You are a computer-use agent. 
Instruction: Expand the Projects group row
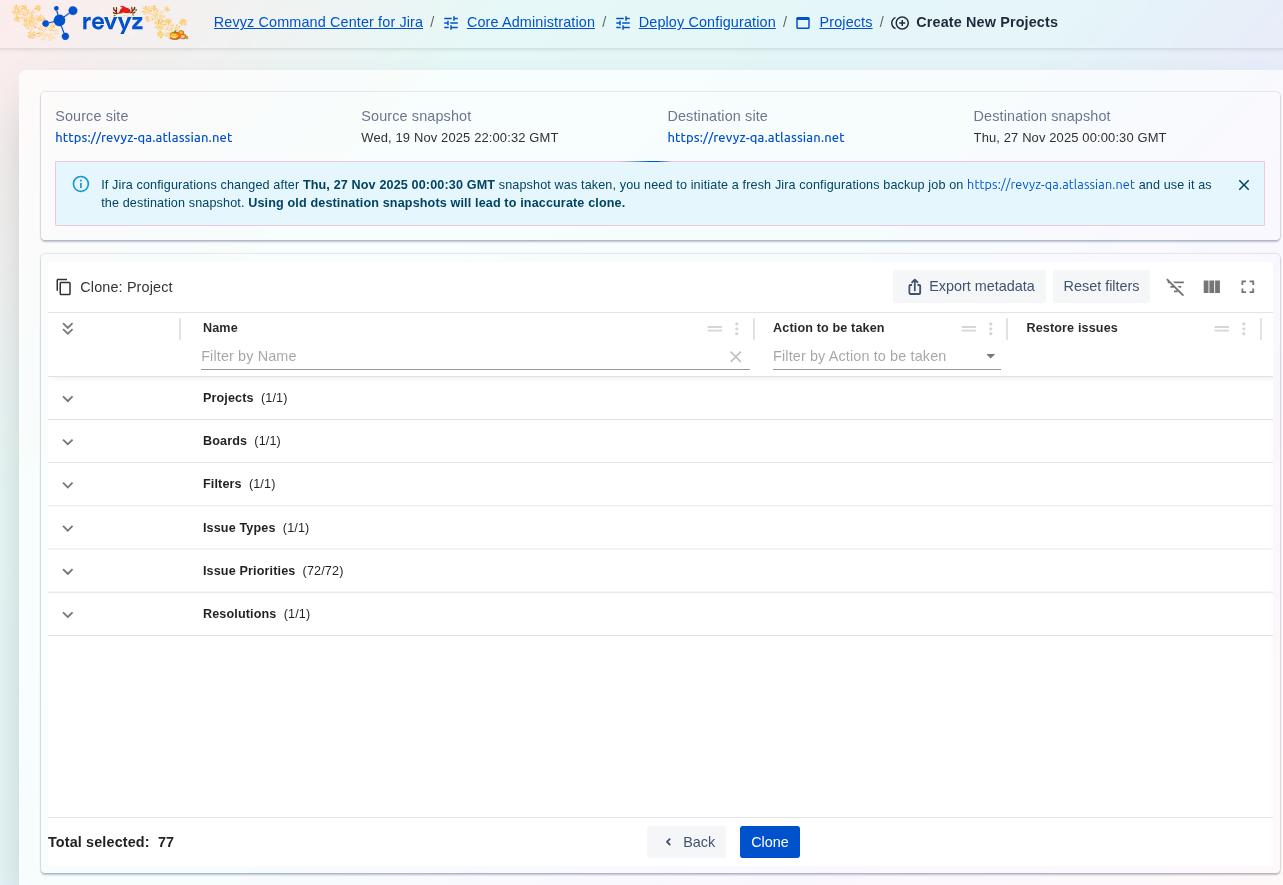(68, 399)
